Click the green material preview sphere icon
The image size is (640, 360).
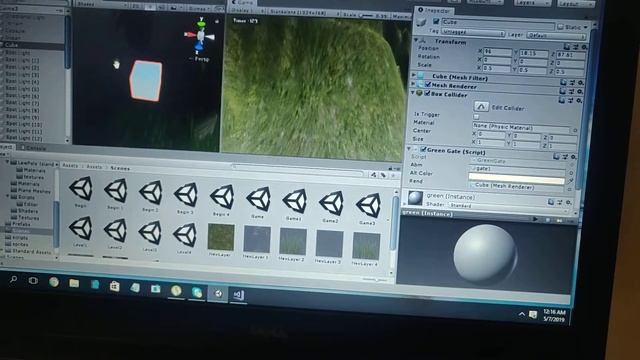[415, 198]
